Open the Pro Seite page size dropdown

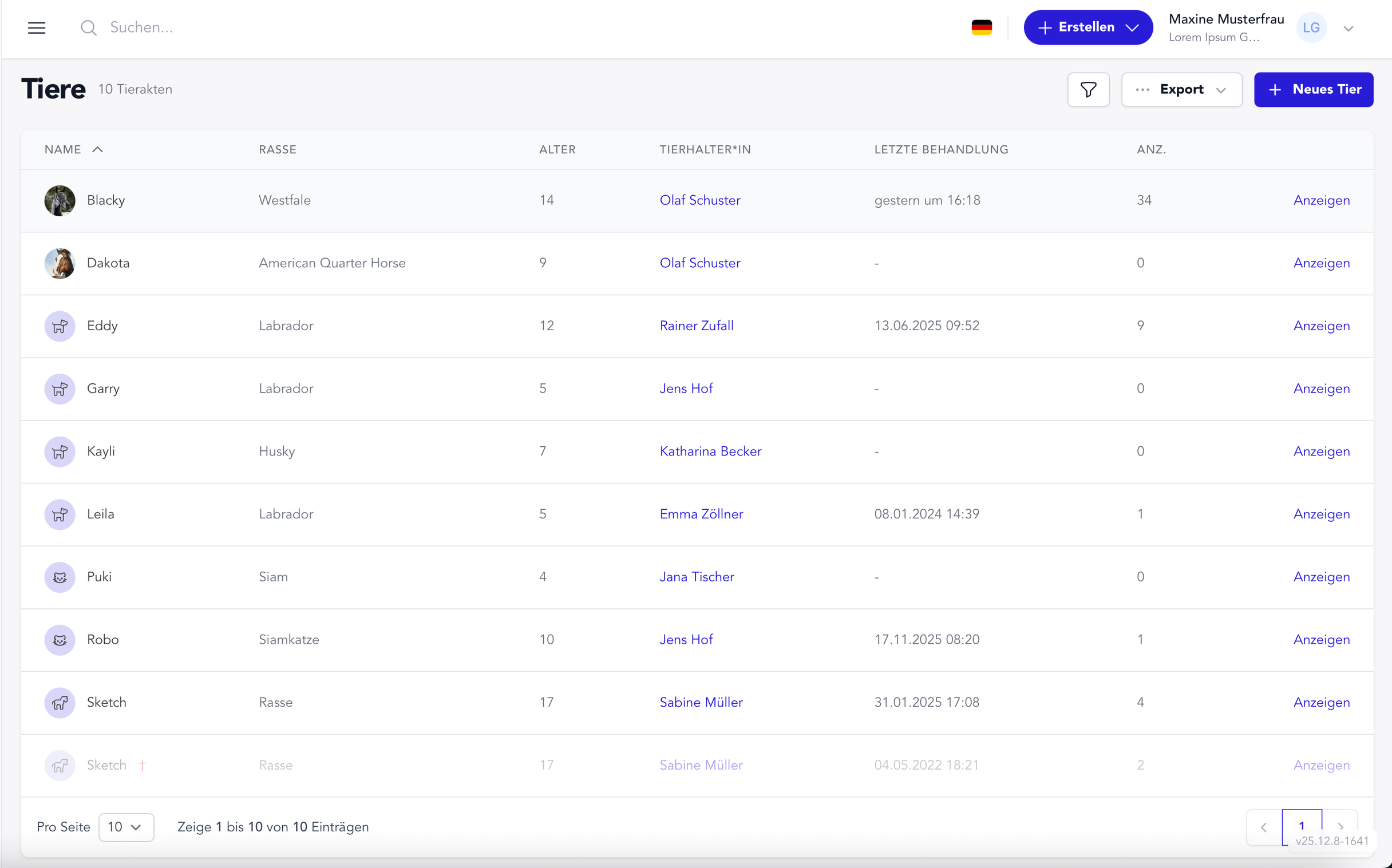126,827
